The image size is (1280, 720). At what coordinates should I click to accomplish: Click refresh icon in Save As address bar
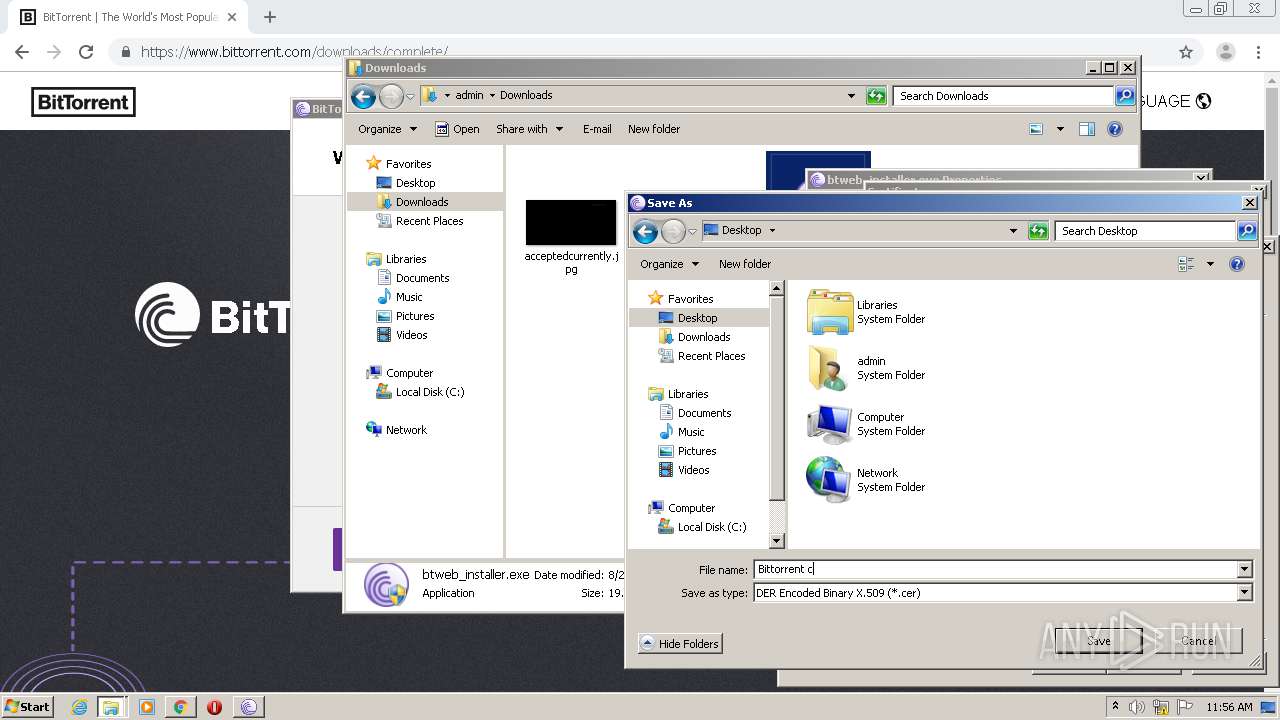[x=1038, y=231]
